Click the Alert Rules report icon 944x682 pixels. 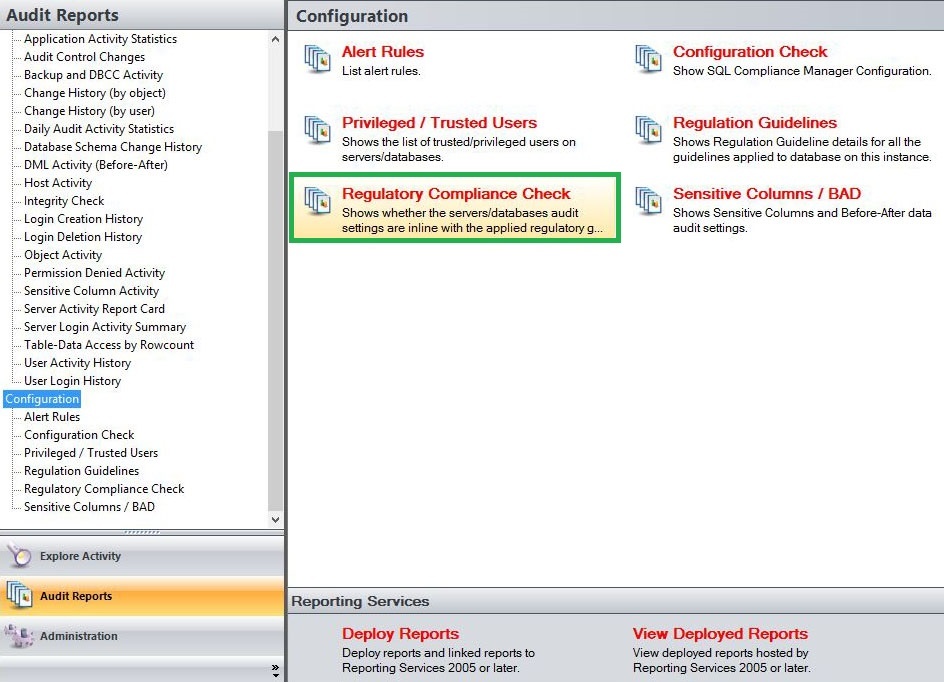(x=317, y=59)
